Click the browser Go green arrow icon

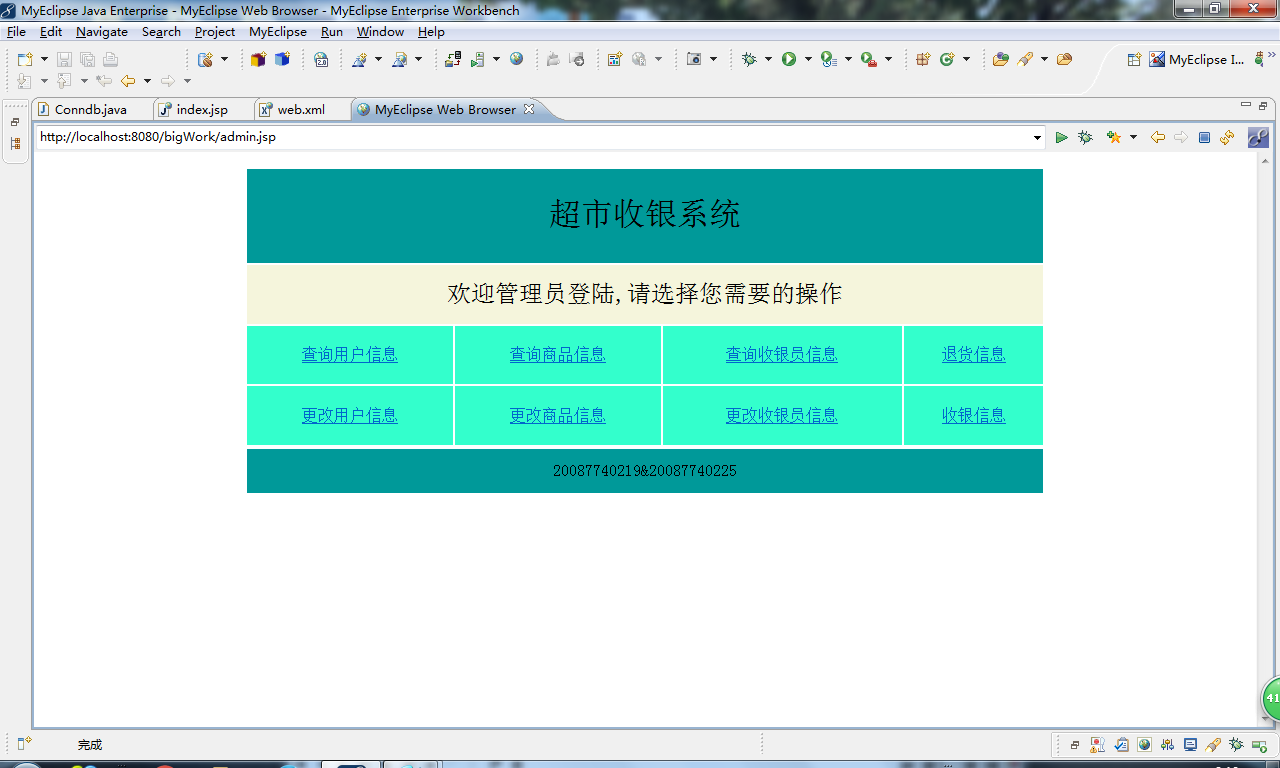(x=1062, y=137)
